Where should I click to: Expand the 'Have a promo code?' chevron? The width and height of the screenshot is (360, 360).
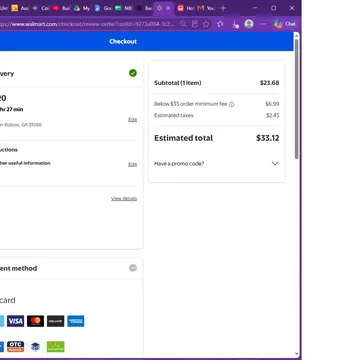[275, 163]
